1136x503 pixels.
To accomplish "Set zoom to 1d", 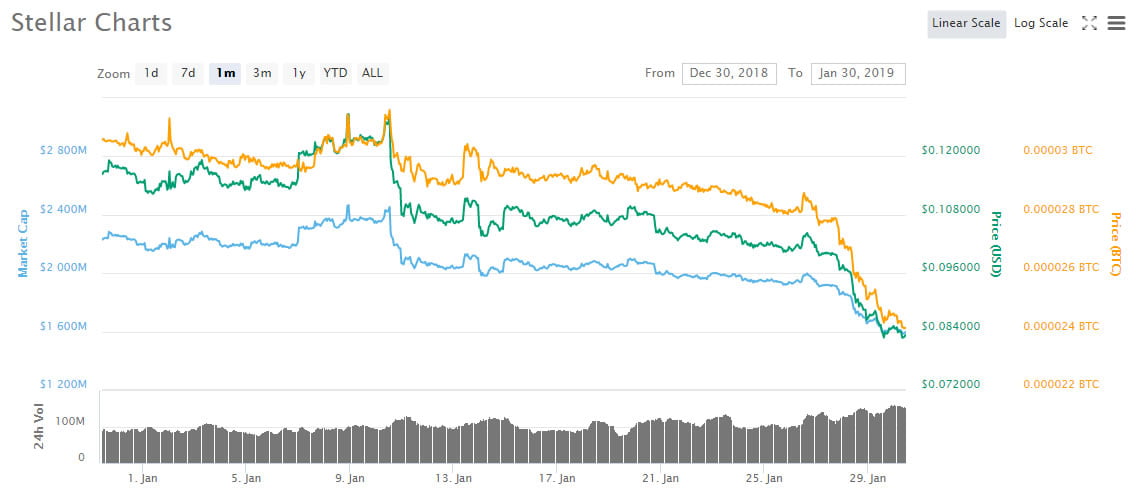I will [151, 73].
